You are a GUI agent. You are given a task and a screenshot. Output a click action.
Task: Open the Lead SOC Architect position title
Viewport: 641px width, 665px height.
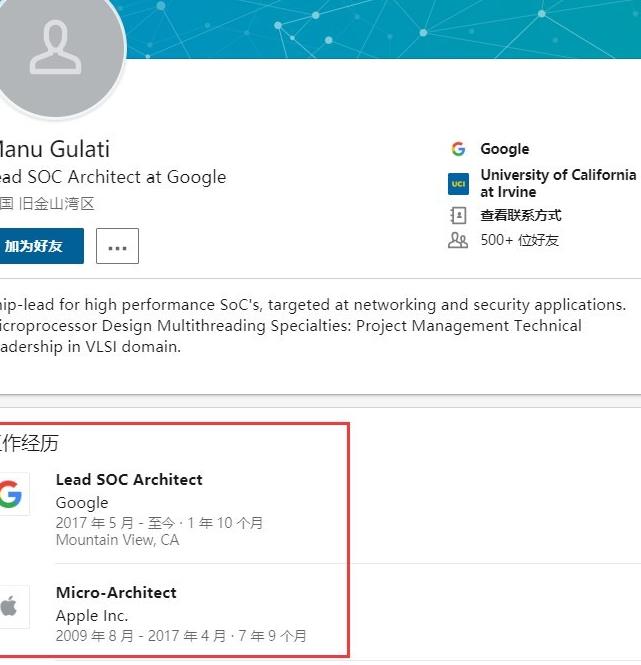129,480
